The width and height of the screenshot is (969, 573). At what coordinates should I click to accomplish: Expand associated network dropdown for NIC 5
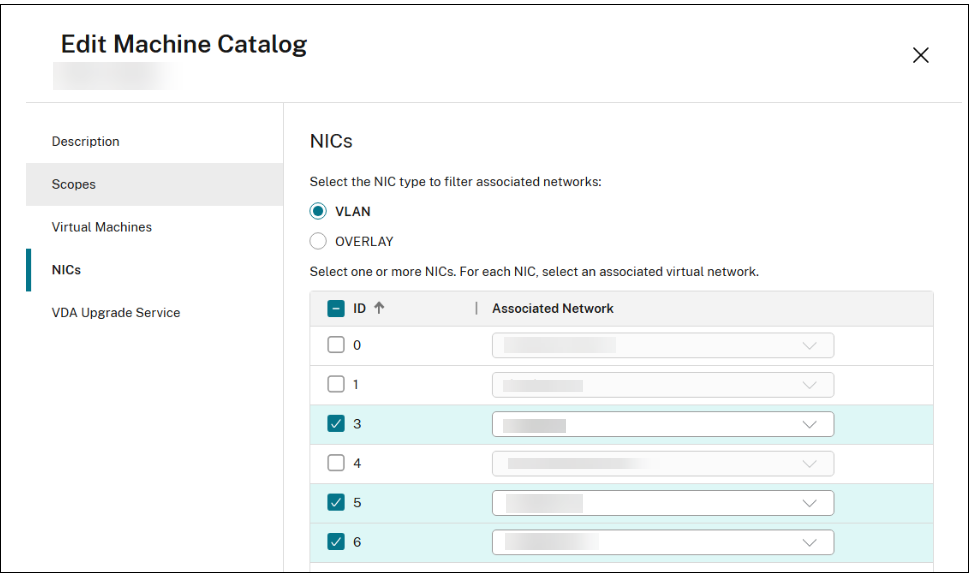tap(662, 502)
